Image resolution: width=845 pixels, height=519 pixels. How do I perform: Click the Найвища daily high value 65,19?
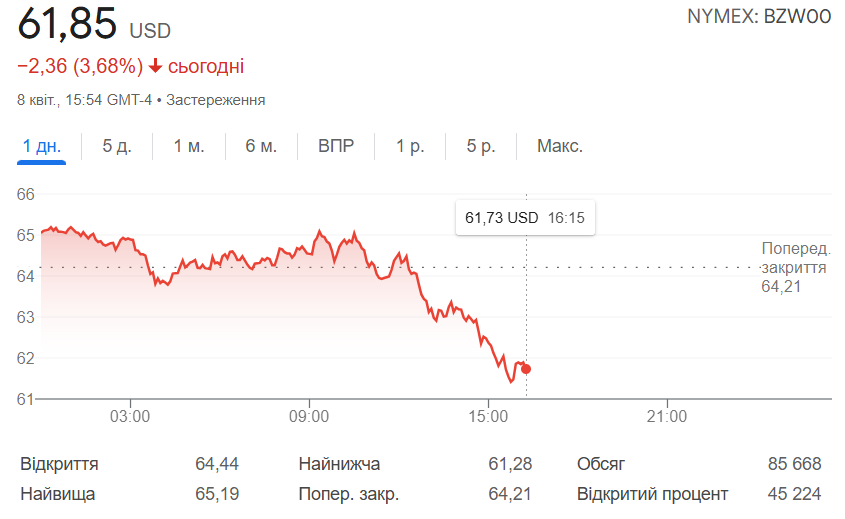[216, 494]
